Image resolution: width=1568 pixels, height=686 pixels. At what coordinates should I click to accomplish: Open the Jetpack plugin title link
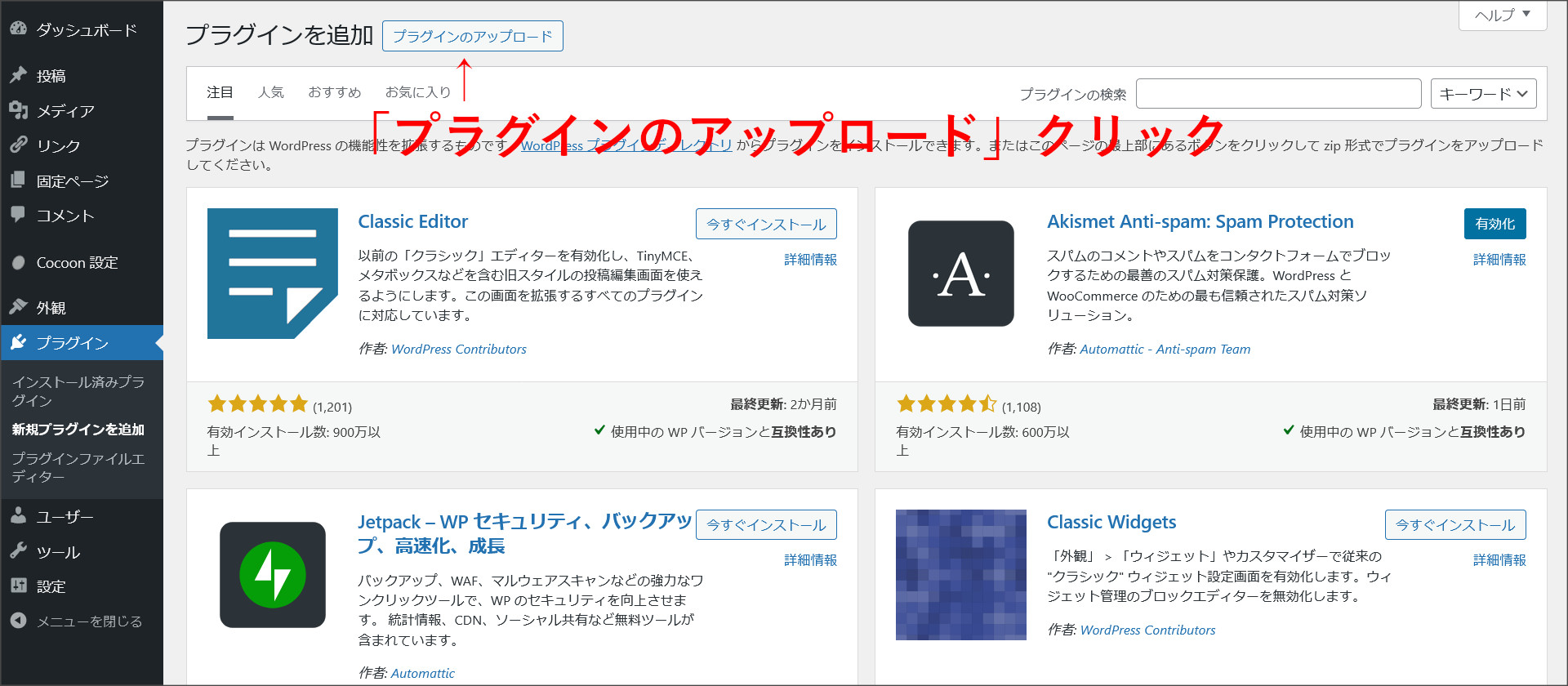524,533
